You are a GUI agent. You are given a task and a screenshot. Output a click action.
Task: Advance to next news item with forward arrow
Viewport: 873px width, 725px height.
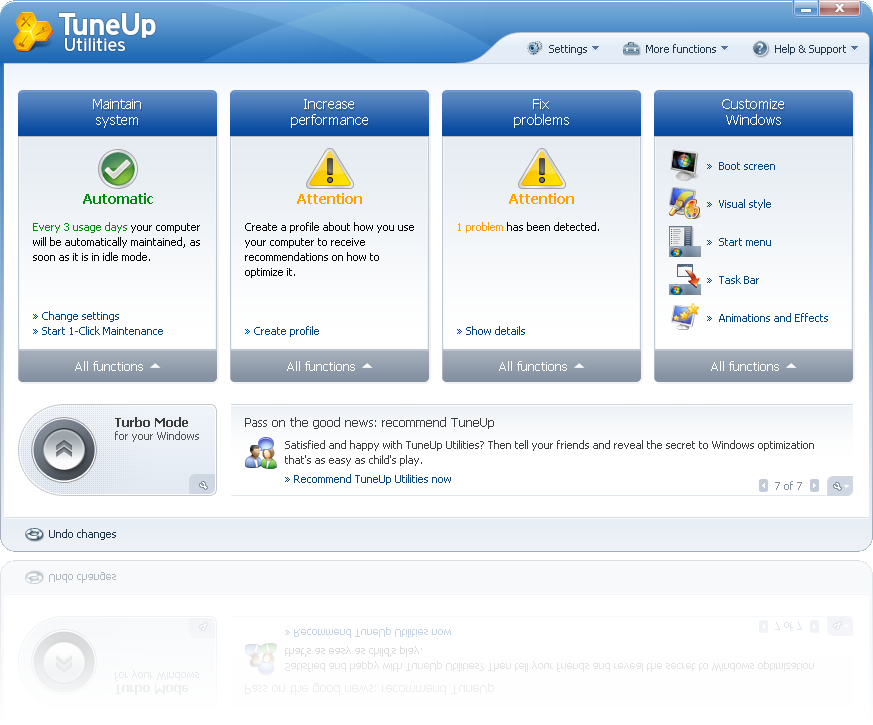[x=812, y=485]
